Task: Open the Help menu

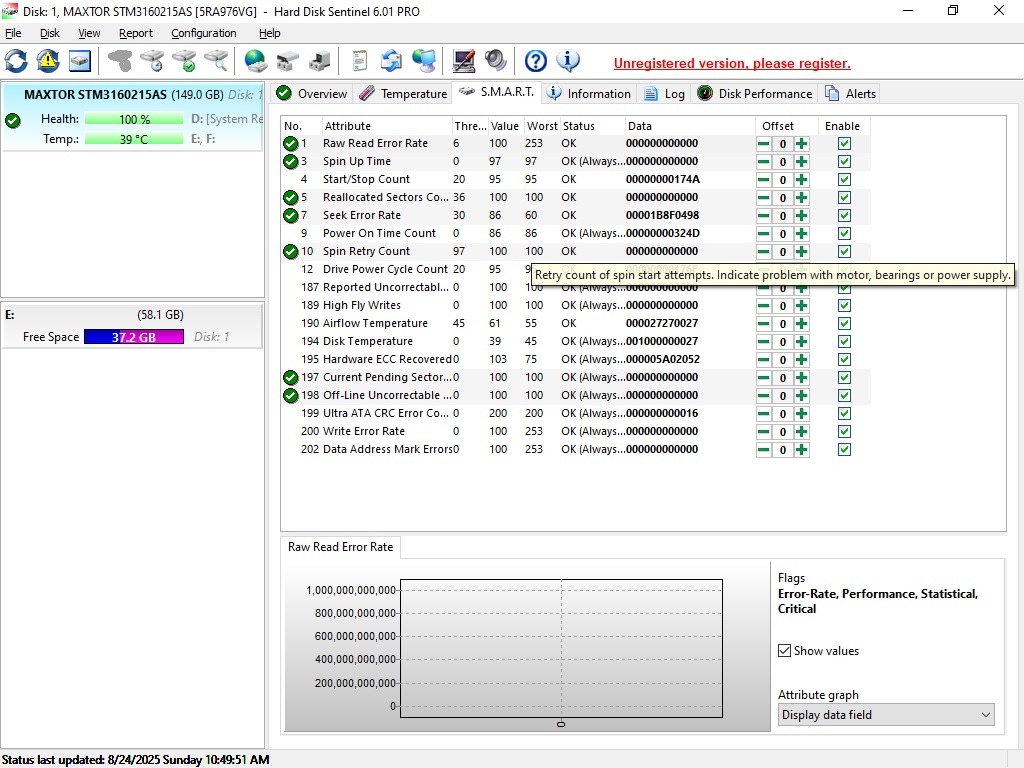Action: point(270,33)
